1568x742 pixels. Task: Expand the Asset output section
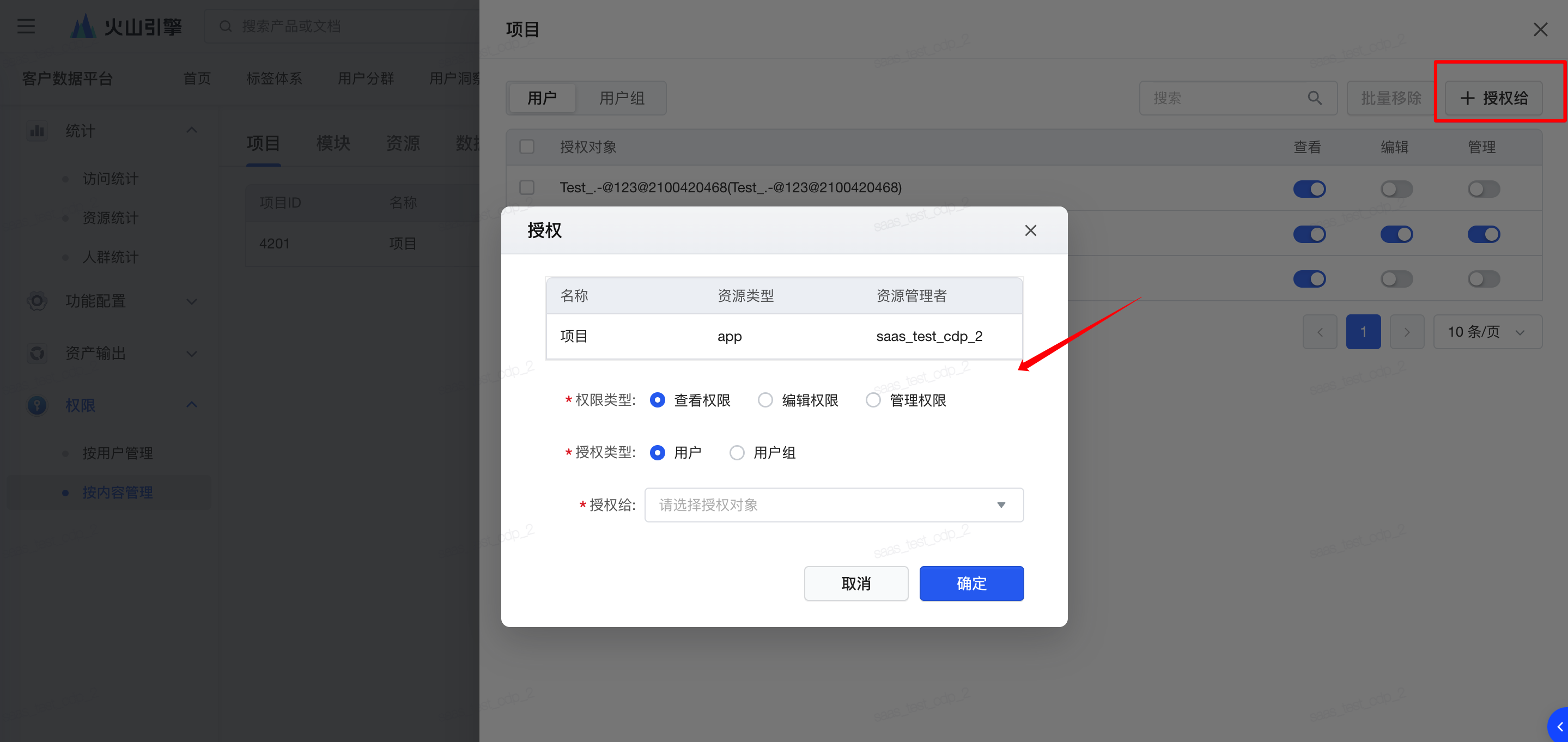tap(192, 354)
